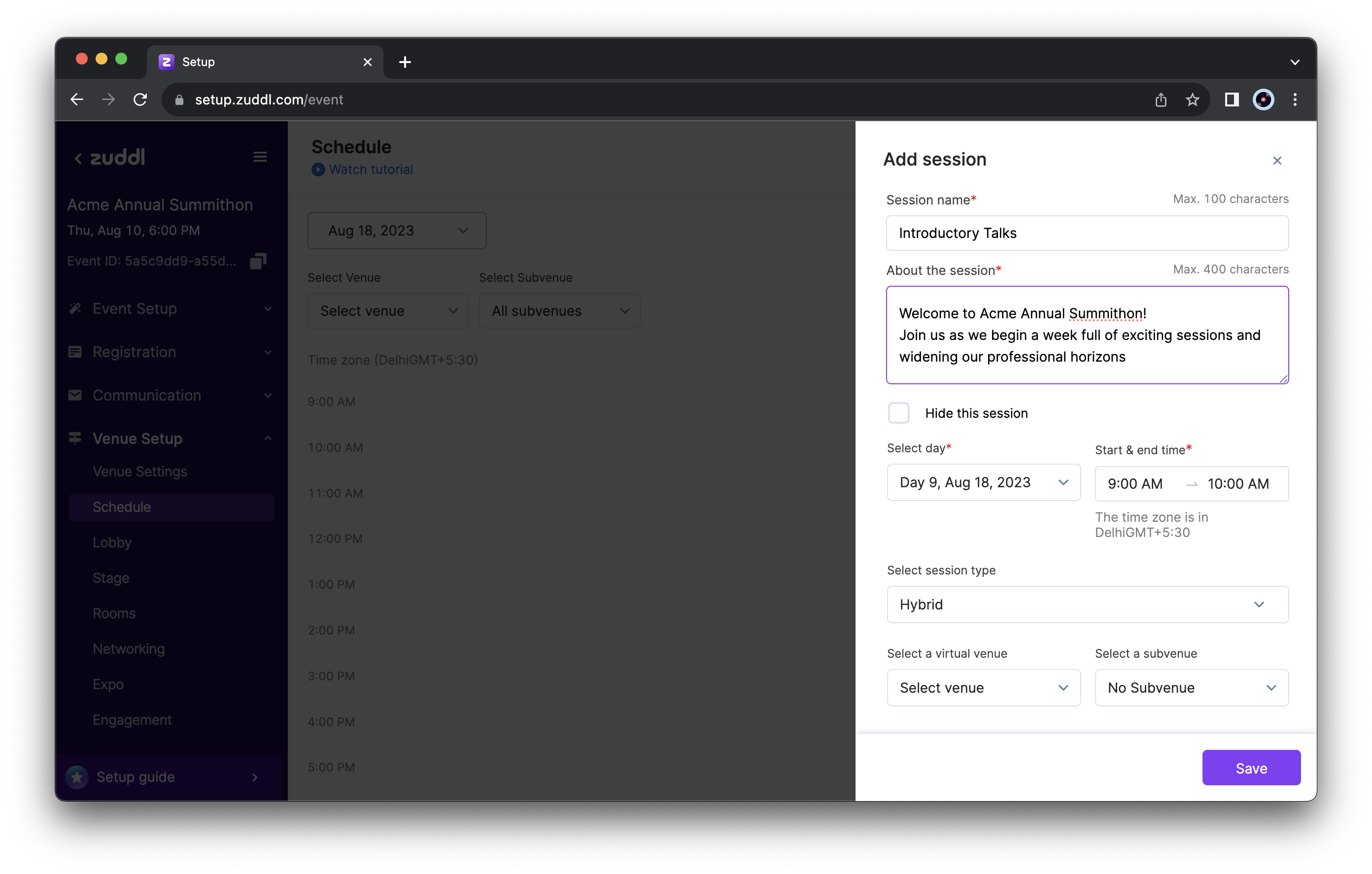Switch to the Setup browser tab
The width and height of the screenshot is (1372, 874).
pos(198,62)
